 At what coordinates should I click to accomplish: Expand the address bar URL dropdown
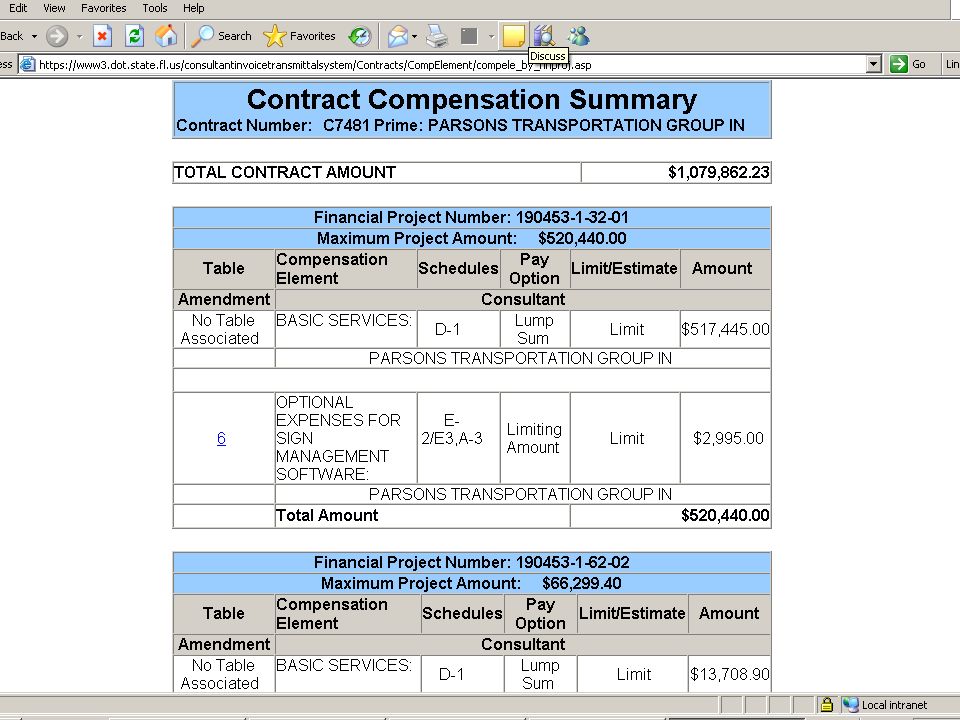[874, 64]
